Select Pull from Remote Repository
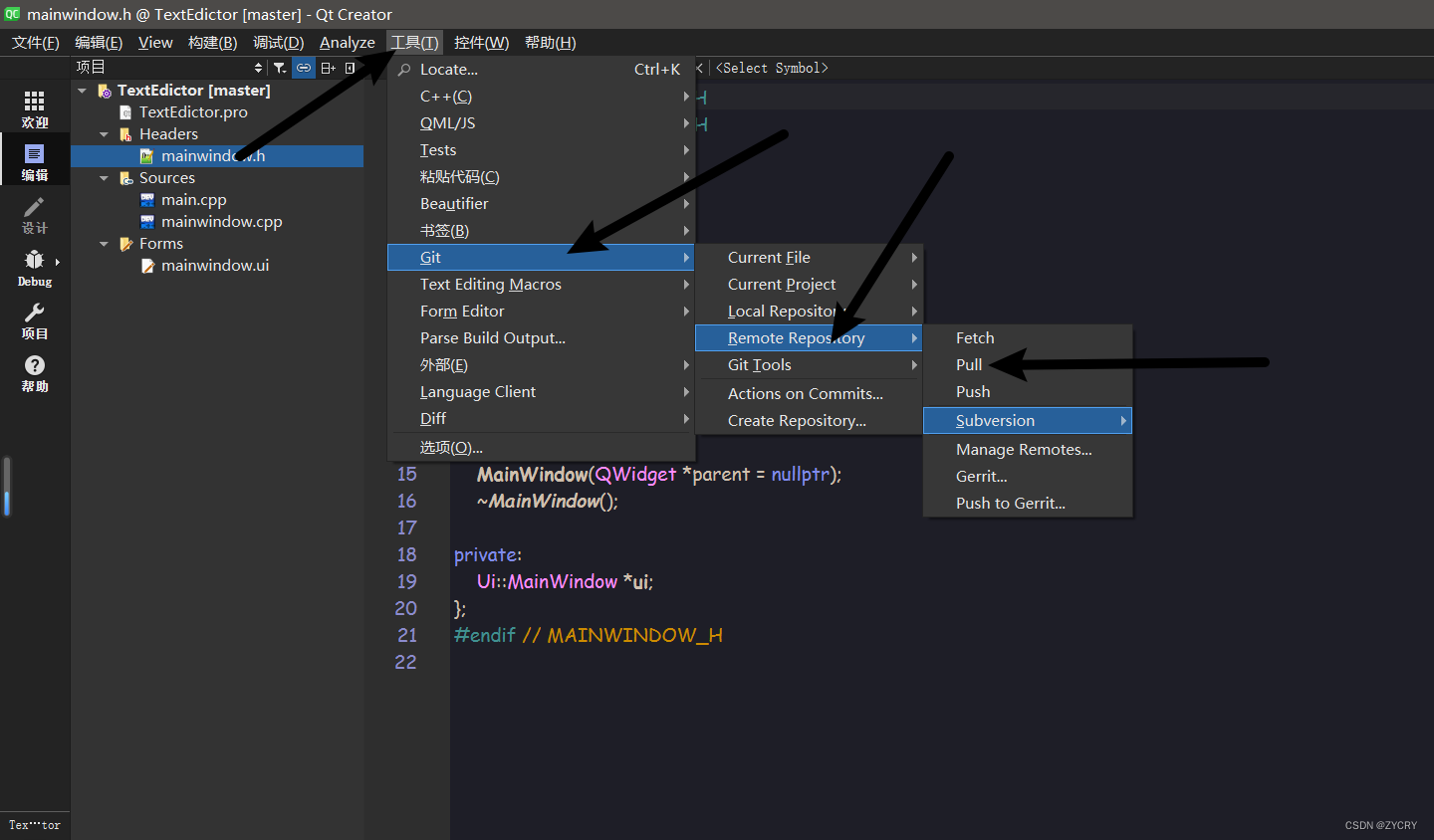The height and width of the screenshot is (840, 1434). (1028, 365)
